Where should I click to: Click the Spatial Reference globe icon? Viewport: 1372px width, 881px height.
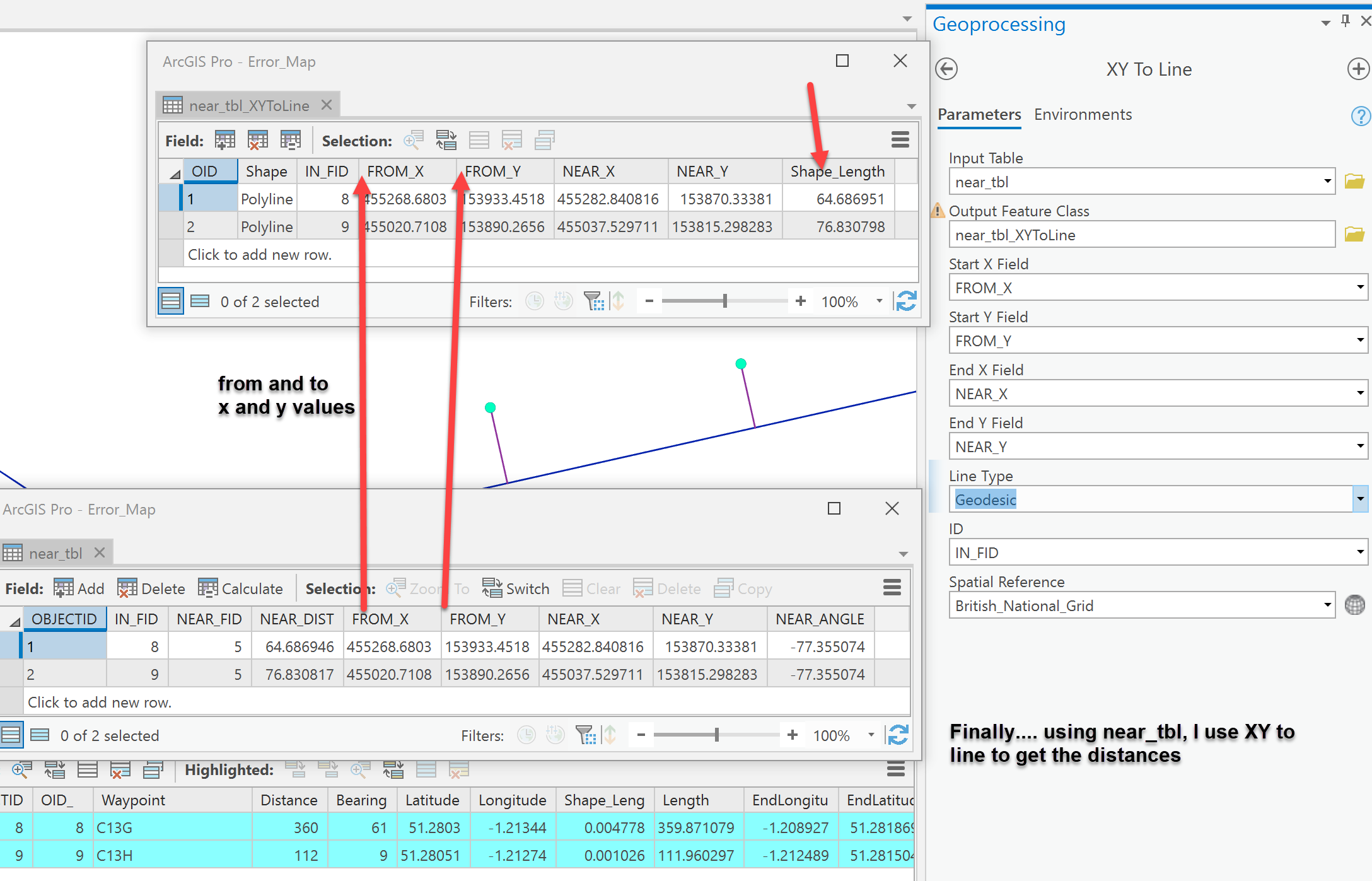1354,605
